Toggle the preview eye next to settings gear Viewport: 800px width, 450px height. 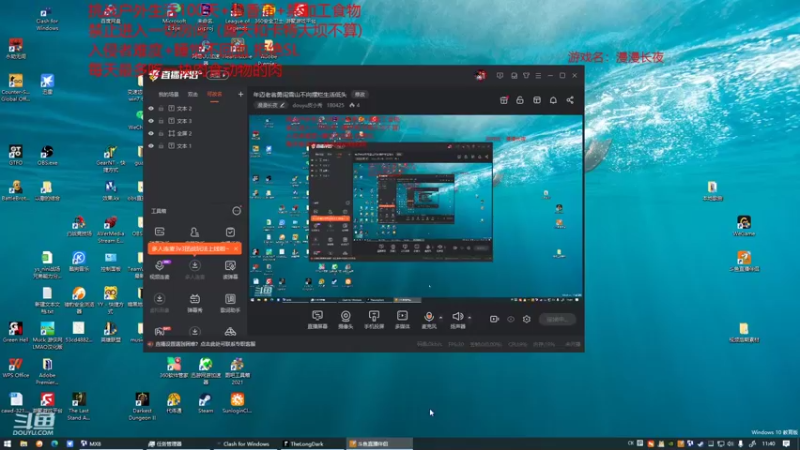tap(511, 319)
